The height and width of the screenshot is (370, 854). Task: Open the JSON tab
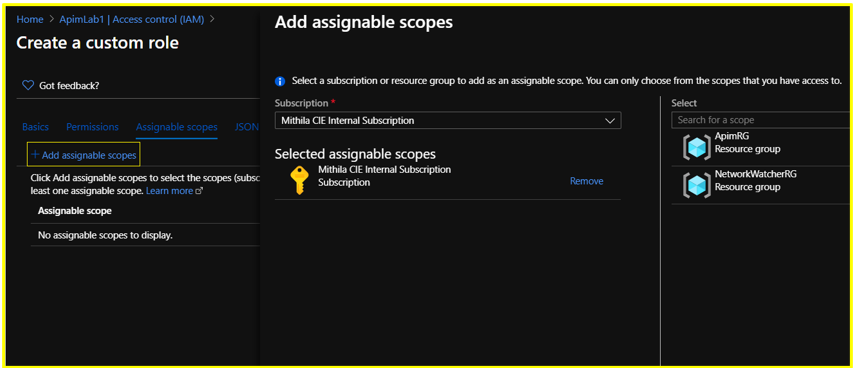point(246,127)
